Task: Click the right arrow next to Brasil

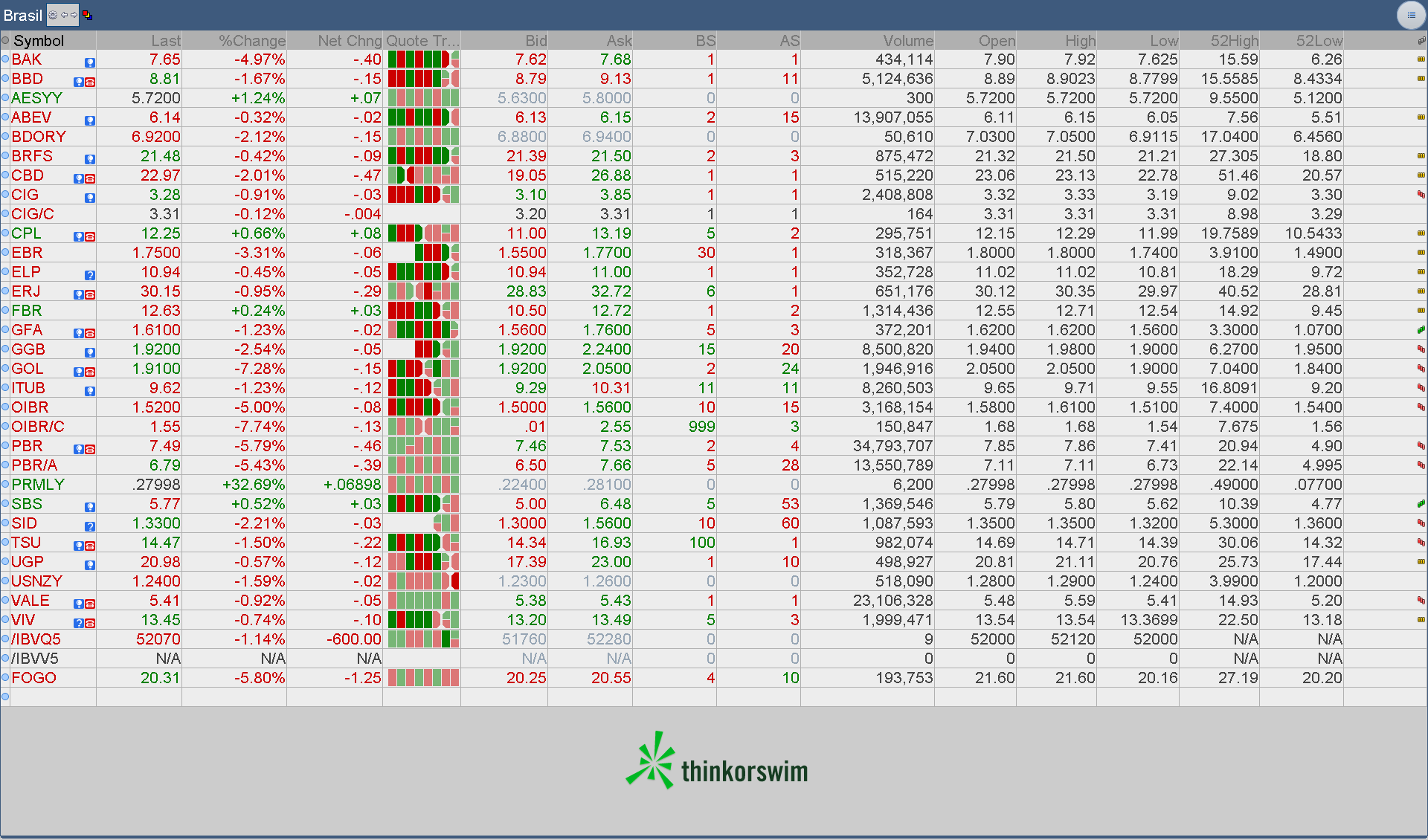Action: [74, 15]
